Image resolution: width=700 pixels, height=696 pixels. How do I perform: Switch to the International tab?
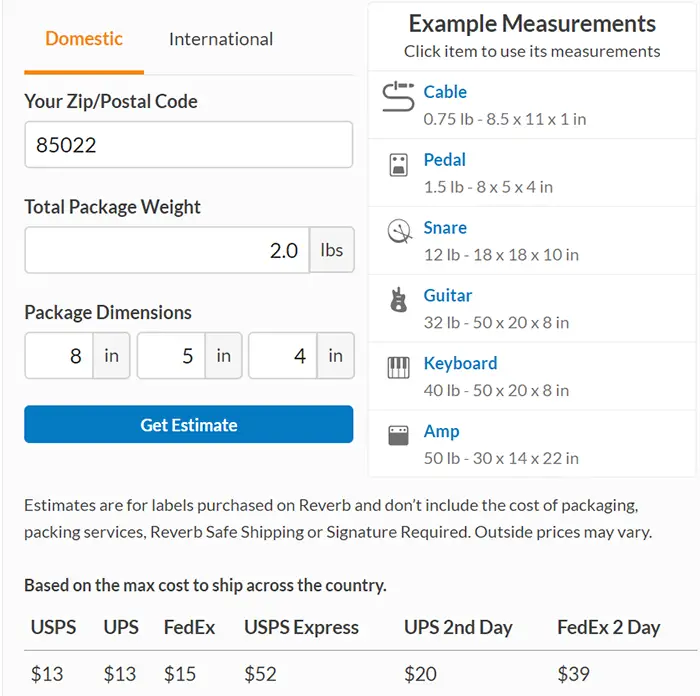click(x=221, y=39)
